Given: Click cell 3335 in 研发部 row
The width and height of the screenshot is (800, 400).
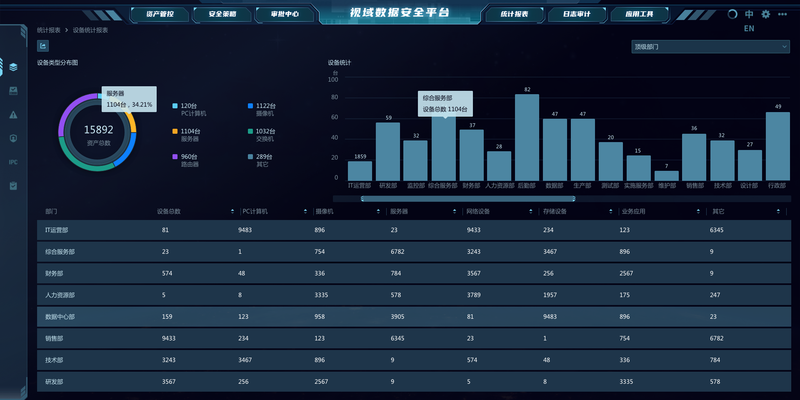Looking at the screenshot, I should pyautogui.click(x=626, y=382).
